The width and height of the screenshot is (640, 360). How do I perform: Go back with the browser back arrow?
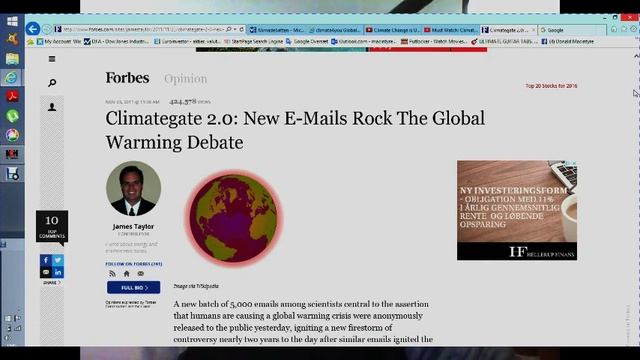pos(33,29)
